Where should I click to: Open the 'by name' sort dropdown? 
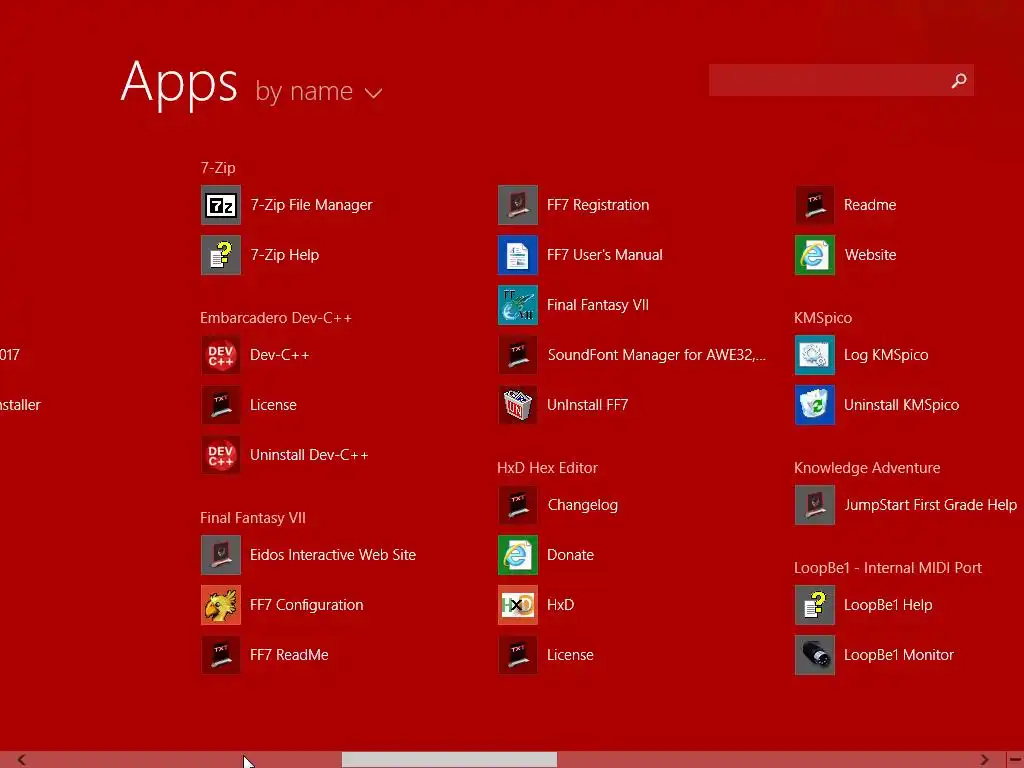318,92
